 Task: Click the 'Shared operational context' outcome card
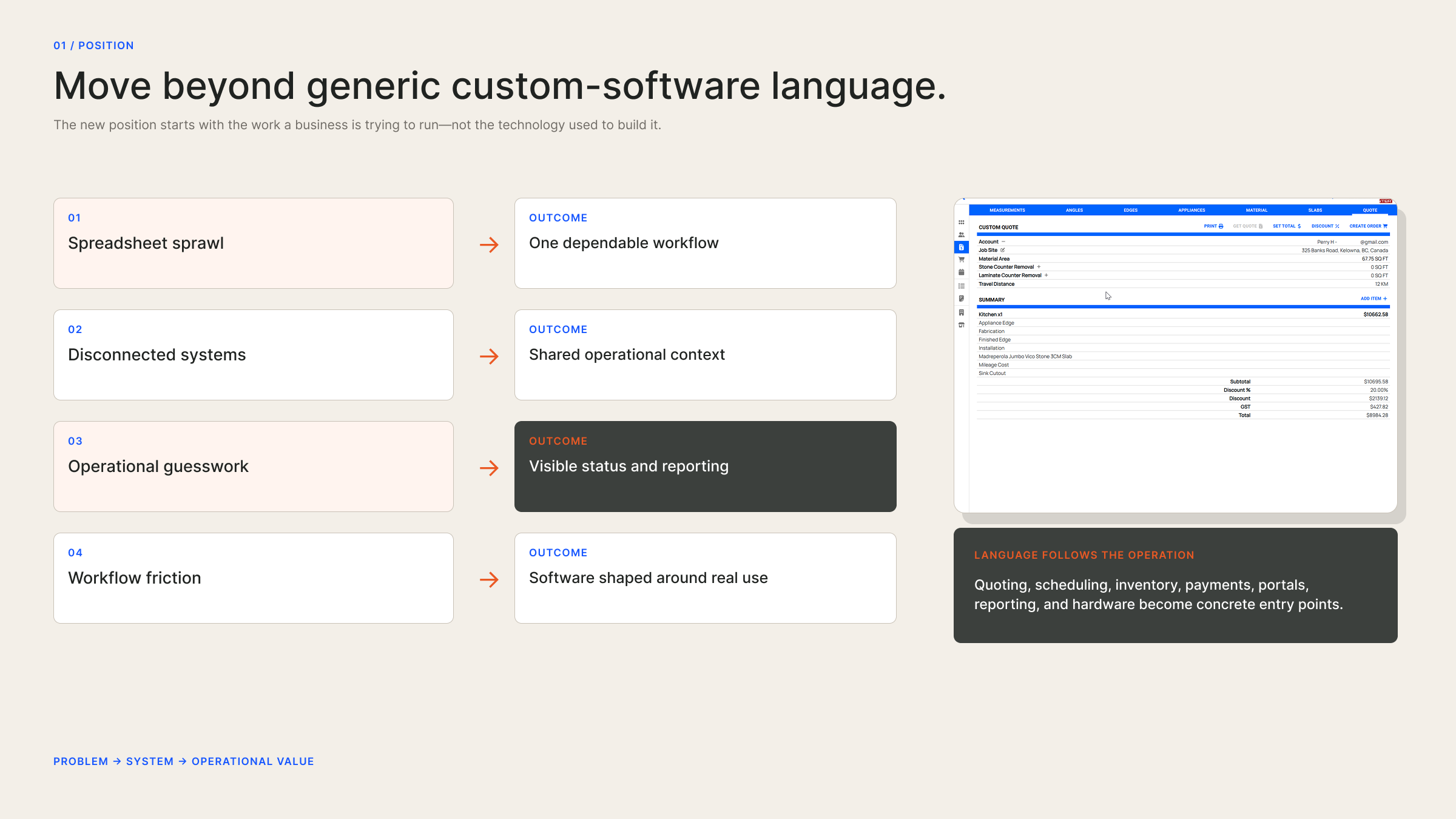tap(706, 355)
